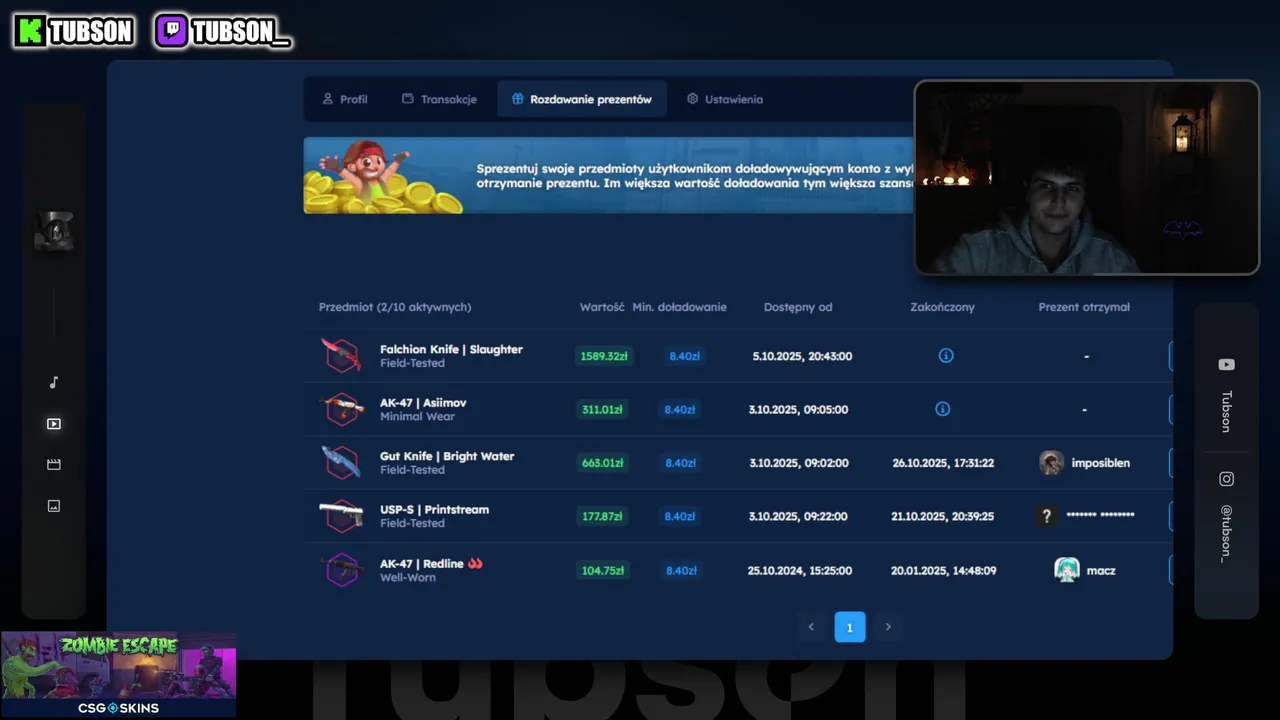Click the AK-47 Asiimov item thumbnail
The width and height of the screenshot is (1280, 720).
342,409
